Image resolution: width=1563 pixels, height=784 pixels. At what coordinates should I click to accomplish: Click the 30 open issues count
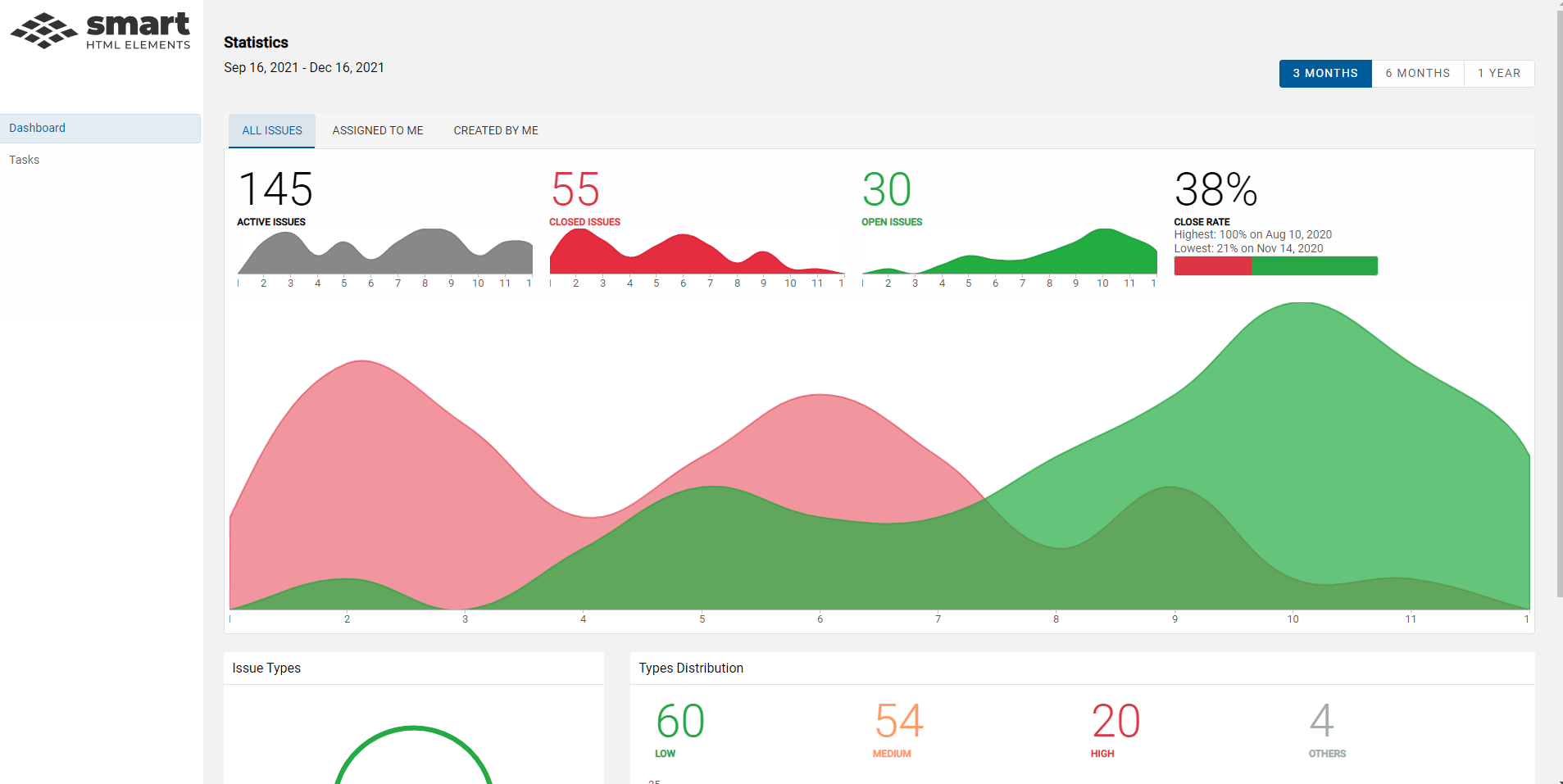click(887, 189)
